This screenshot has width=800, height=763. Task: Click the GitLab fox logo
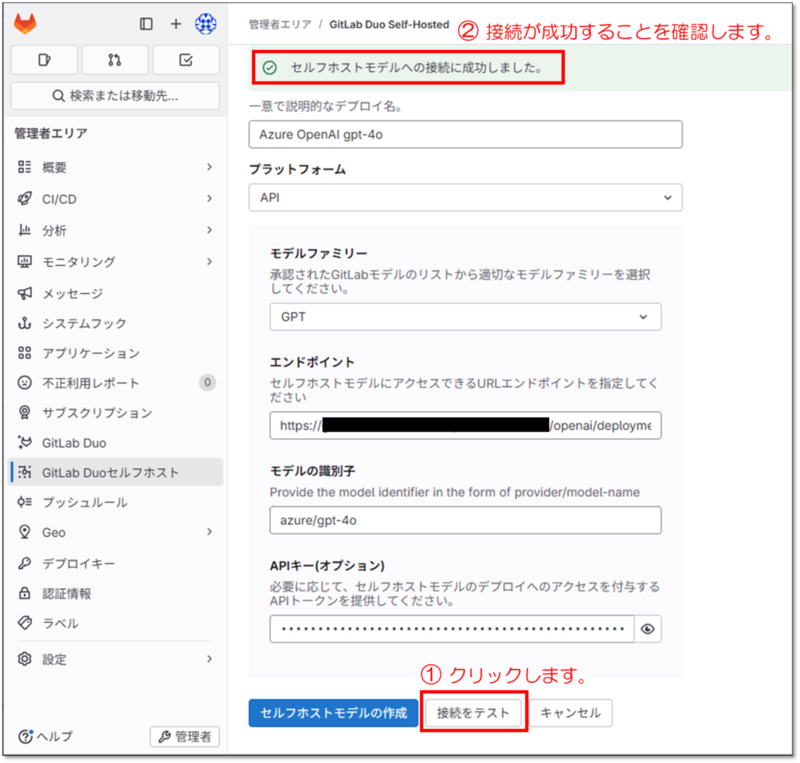pyautogui.click(x=24, y=23)
